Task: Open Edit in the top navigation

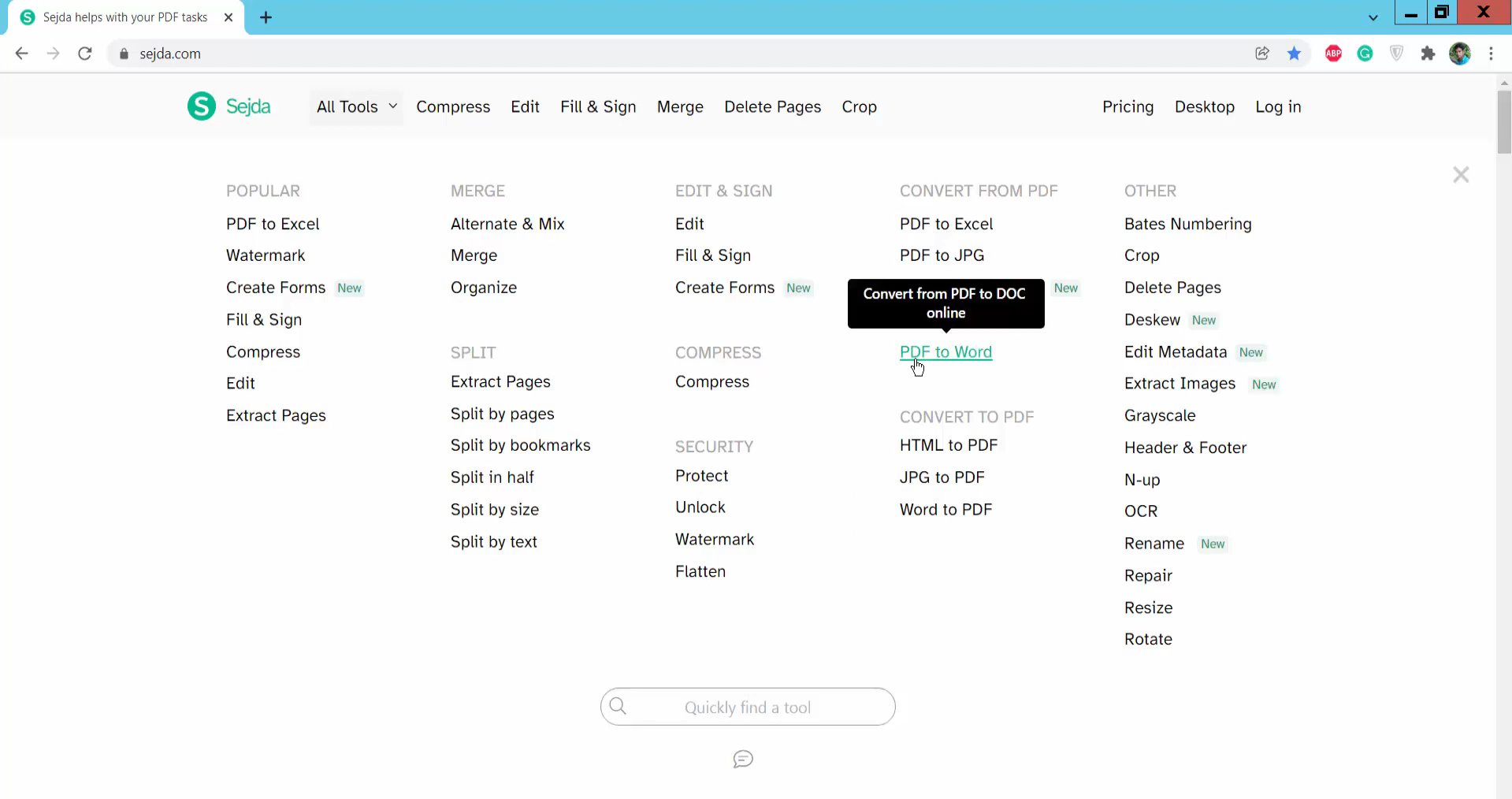Action: point(525,106)
